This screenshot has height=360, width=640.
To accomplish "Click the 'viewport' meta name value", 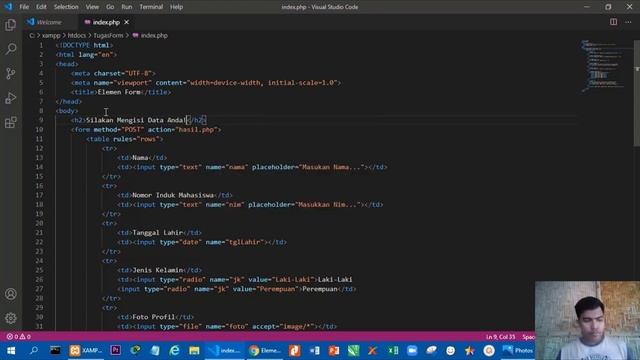I will (x=131, y=83).
